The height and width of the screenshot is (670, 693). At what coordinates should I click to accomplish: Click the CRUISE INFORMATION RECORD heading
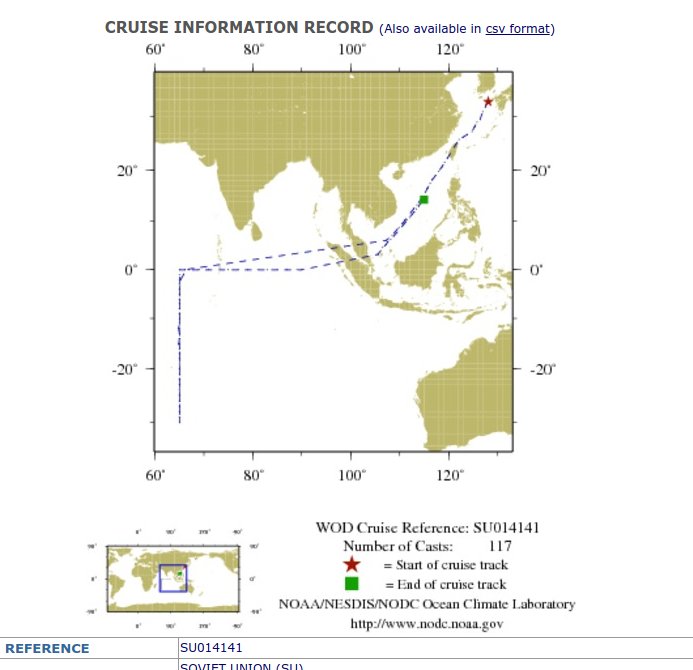pyautogui.click(x=239, y=28)
